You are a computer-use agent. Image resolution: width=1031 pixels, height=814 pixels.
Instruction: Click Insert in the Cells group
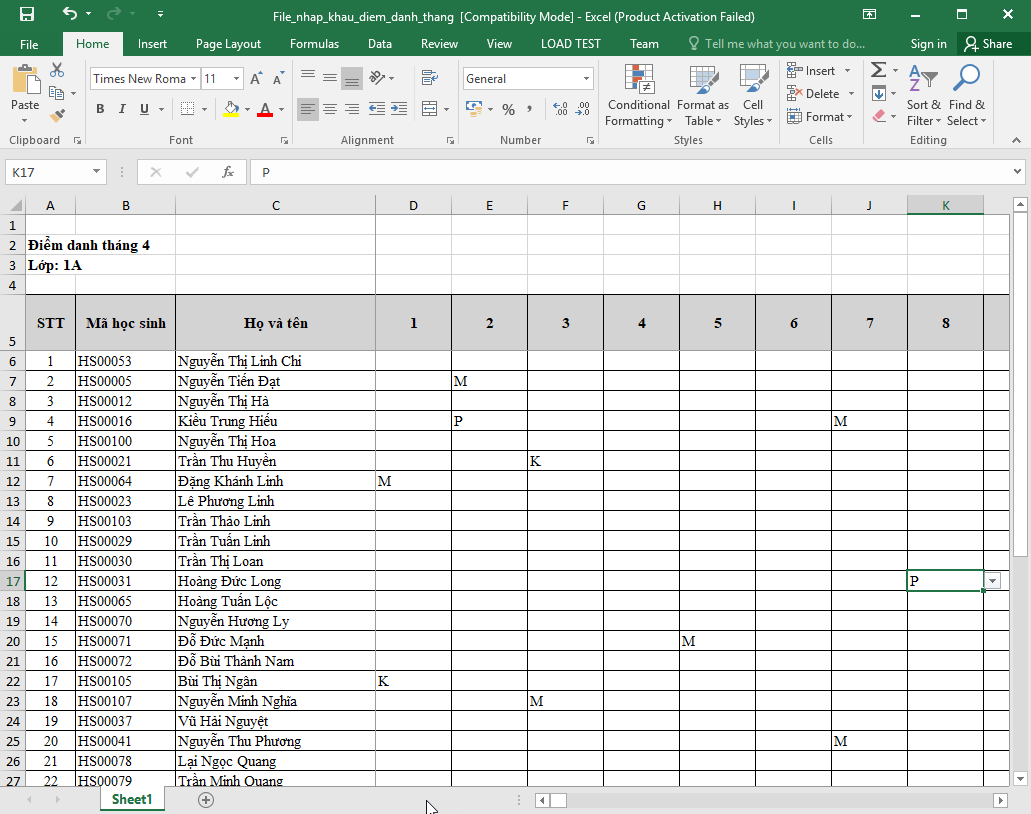819,70
